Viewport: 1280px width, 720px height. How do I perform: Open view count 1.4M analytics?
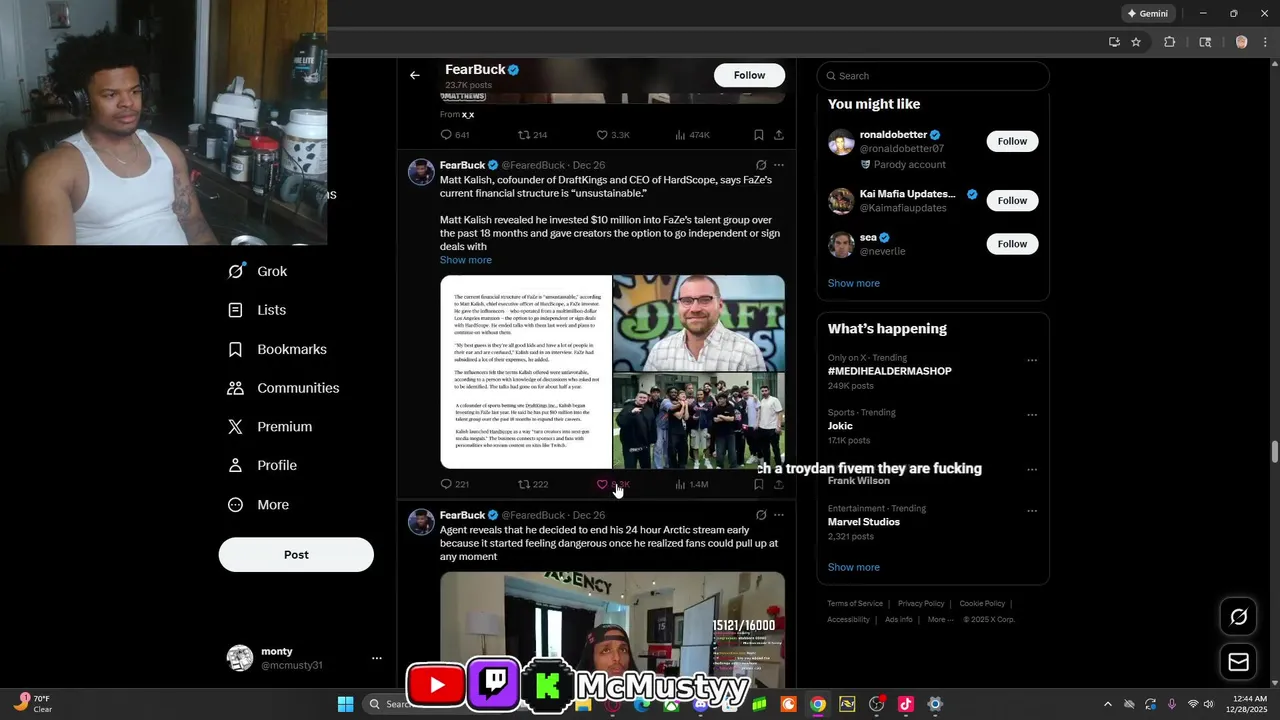[680, 484]
